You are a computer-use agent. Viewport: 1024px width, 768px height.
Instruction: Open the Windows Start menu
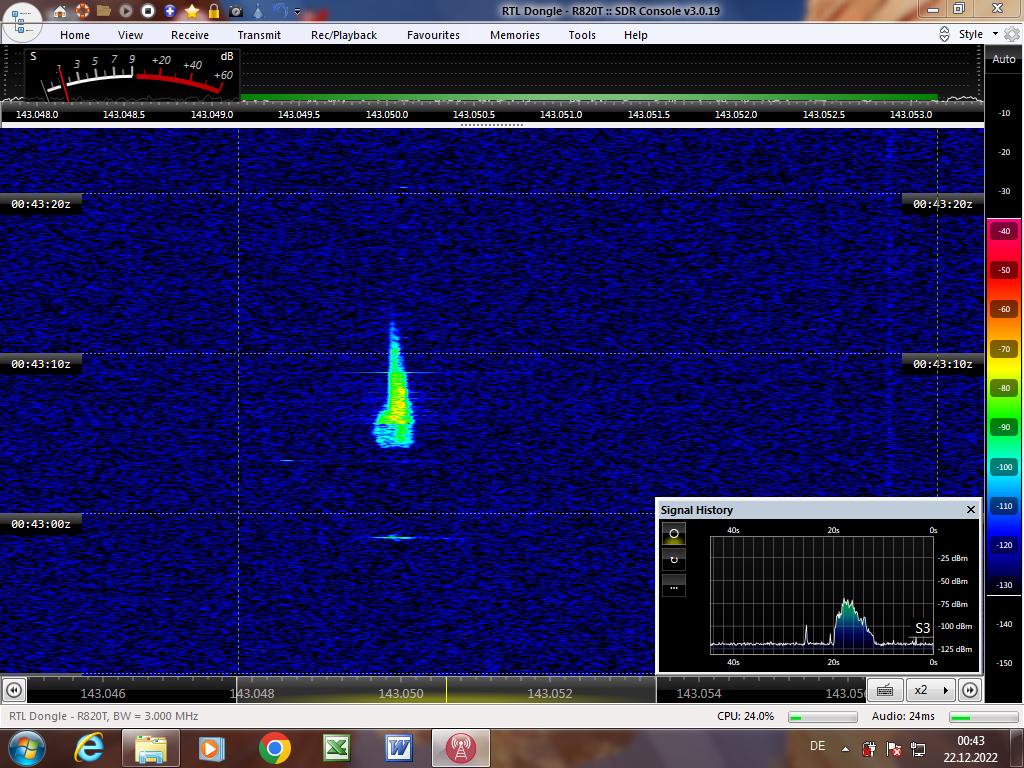click(25, 748)
